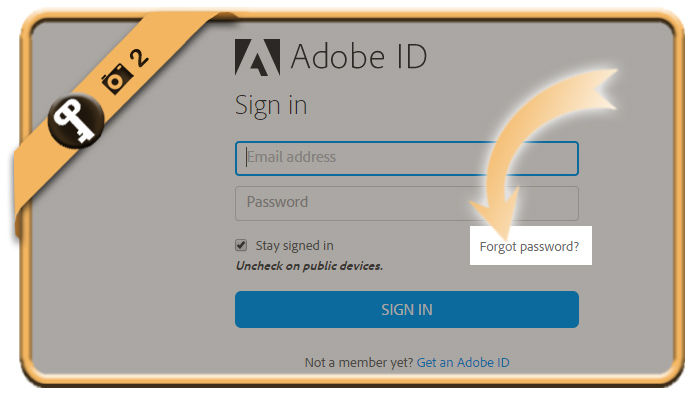Click the Not a member yet? text
This screenshot has height=407, width=700.
point(359,362)
